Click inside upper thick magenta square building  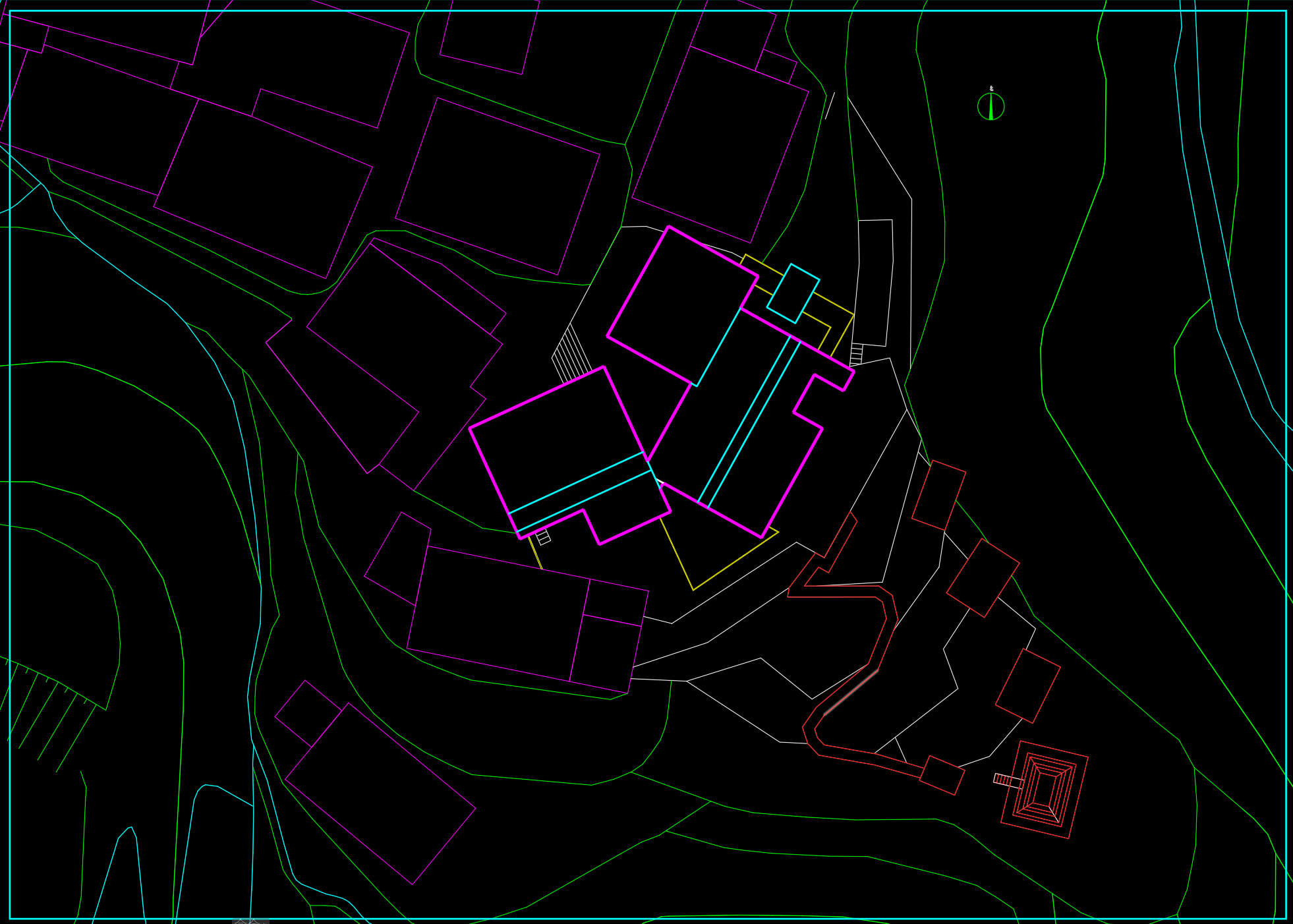(682, 306)
